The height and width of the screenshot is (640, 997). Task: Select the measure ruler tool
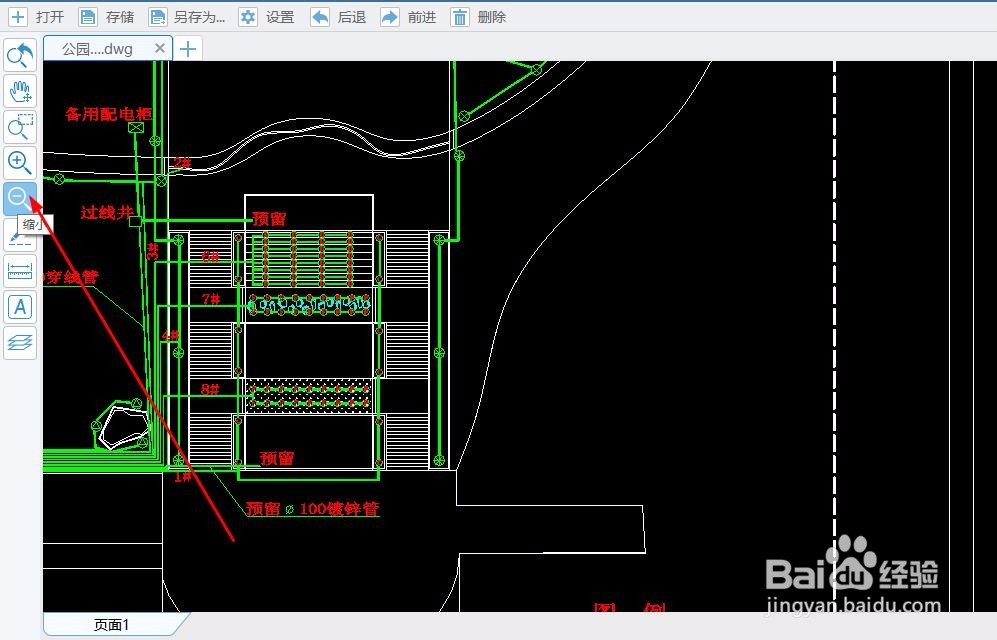tap(20, 271)
